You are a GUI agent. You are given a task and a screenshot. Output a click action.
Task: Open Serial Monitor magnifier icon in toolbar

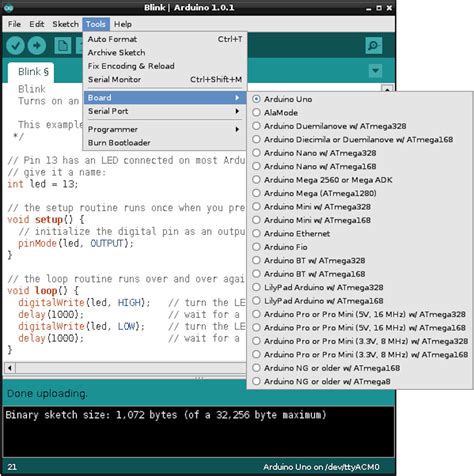373,46
